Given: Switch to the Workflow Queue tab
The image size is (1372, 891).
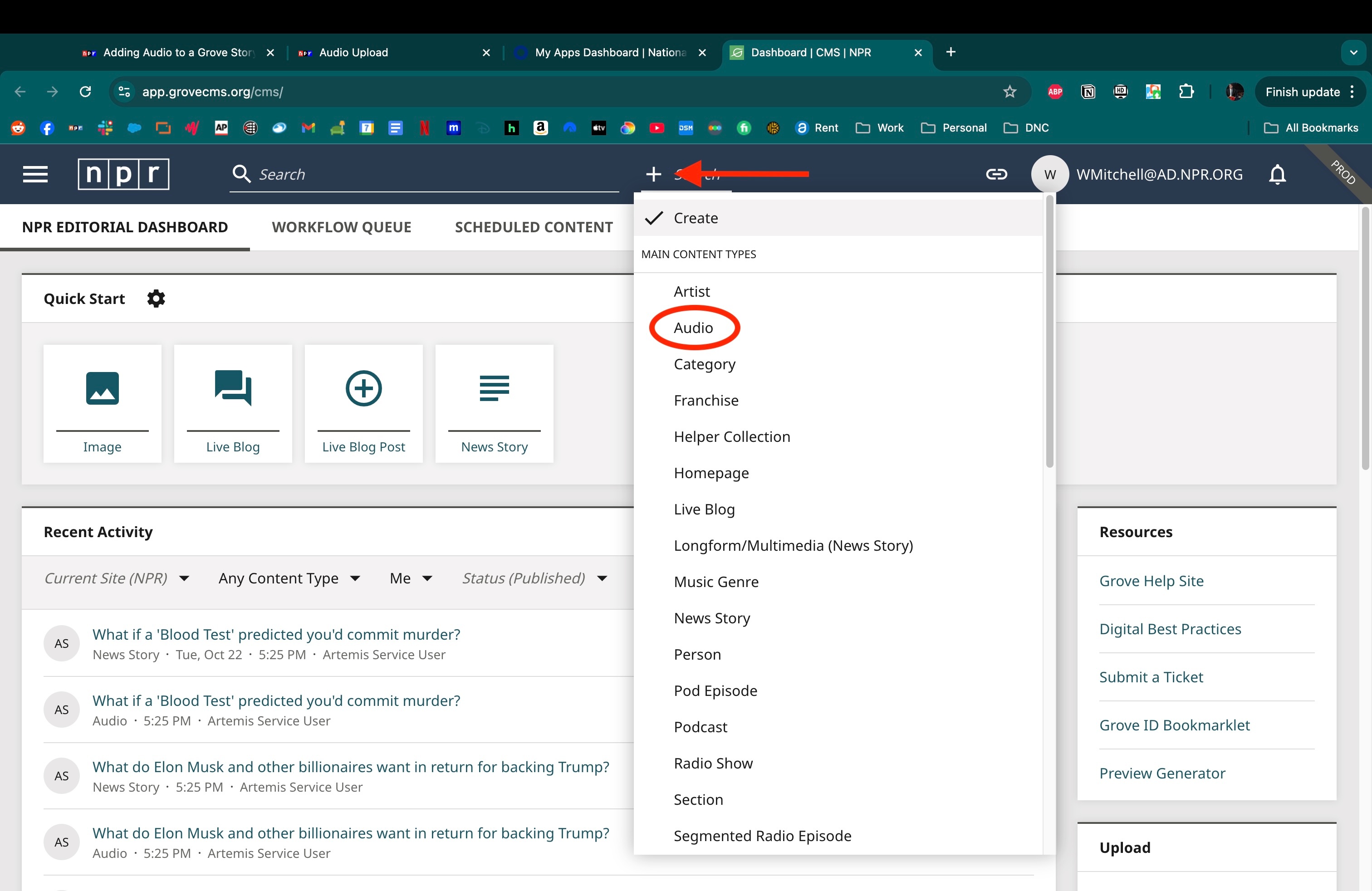Looking at the screenshot, I should [x=341, y=227].
